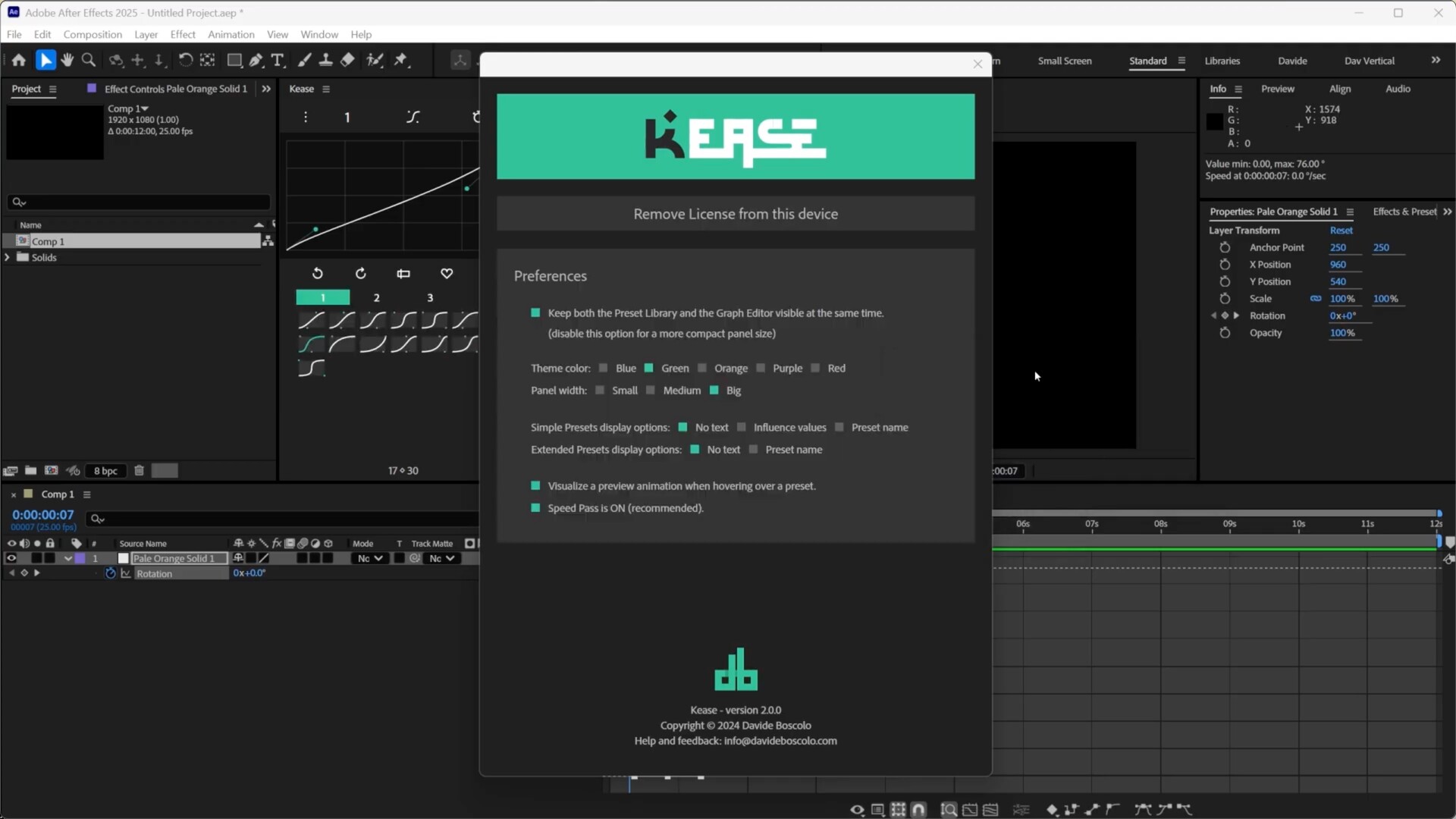Viewport: 1456px width, 819px height.
Task: Select the Blue theme color option
Action: coord(604,369)
